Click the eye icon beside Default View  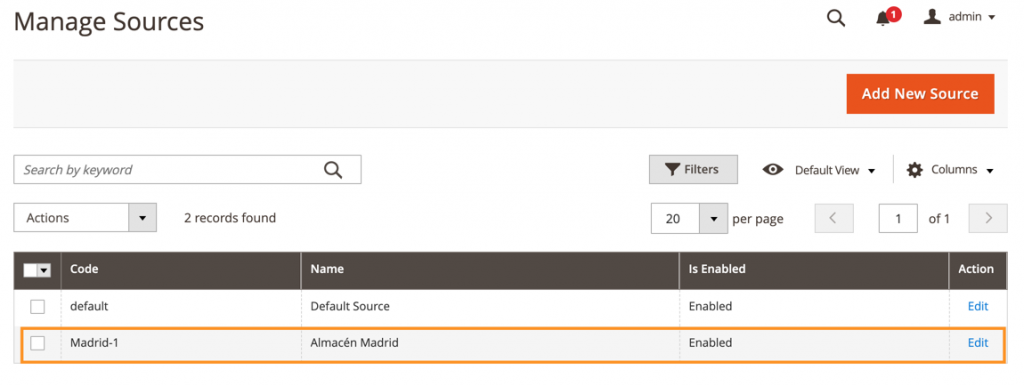pyautogui.click(x=773, y=170)
